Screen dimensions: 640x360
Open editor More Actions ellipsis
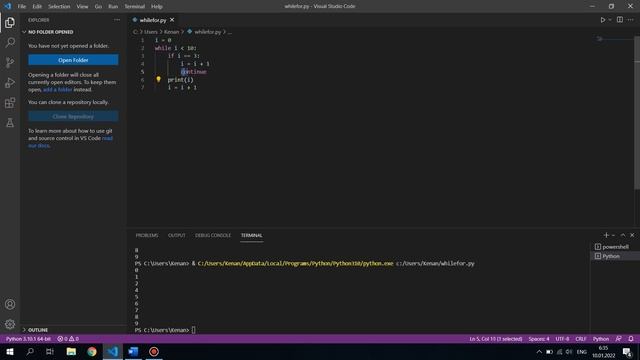coord(631,20)
